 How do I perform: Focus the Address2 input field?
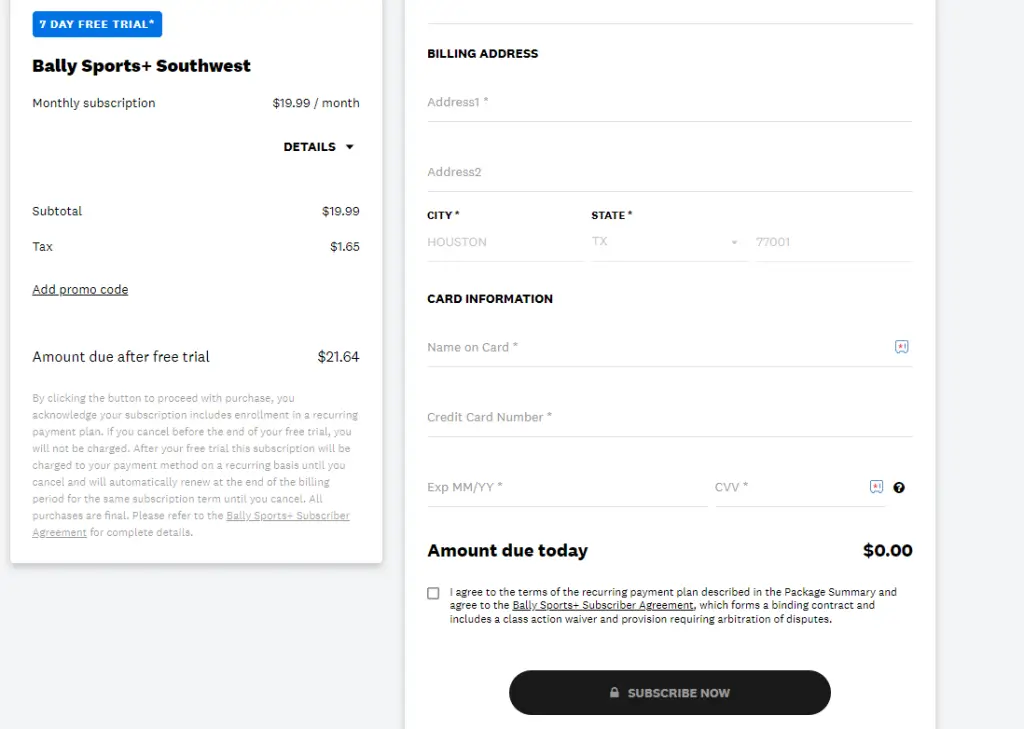[669, 172]
